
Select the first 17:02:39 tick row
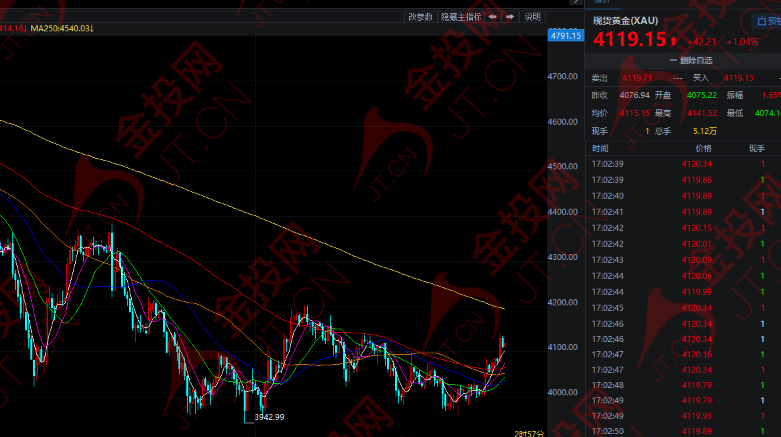click(683, 164)
